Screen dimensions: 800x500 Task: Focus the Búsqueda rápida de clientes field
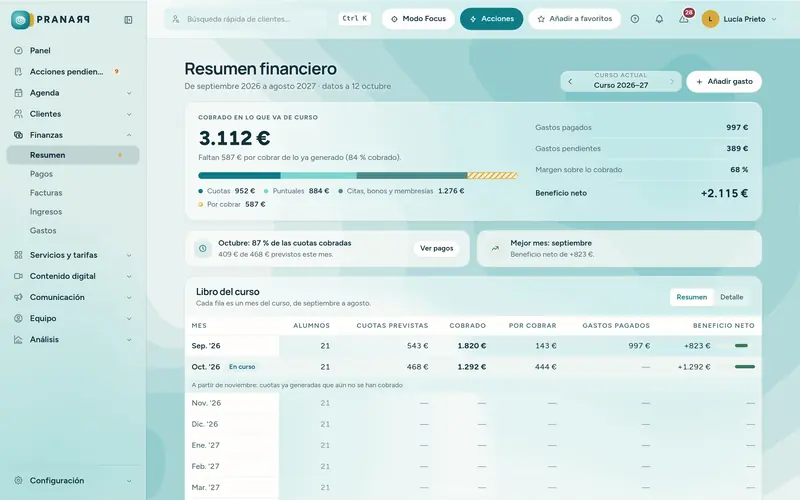(x=247, y=19)
